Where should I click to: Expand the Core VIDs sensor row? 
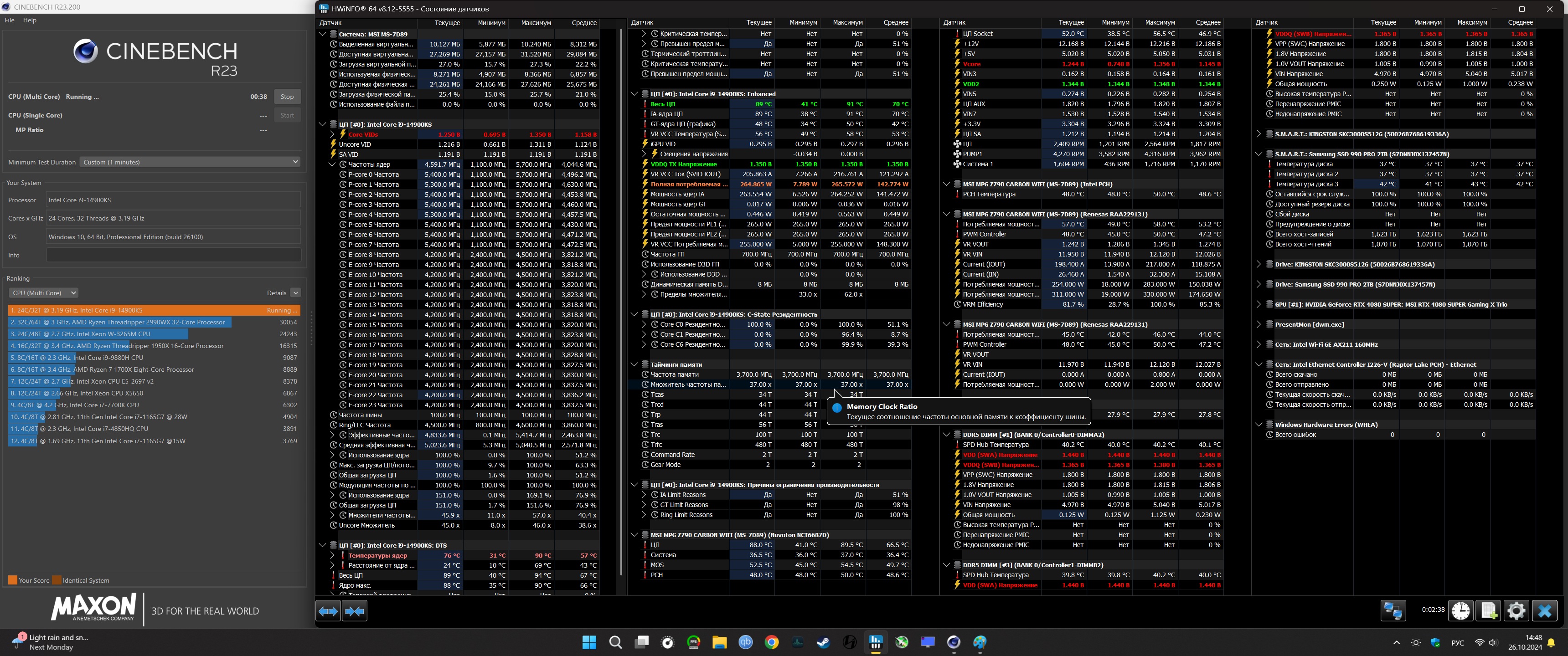coord(332,134)
